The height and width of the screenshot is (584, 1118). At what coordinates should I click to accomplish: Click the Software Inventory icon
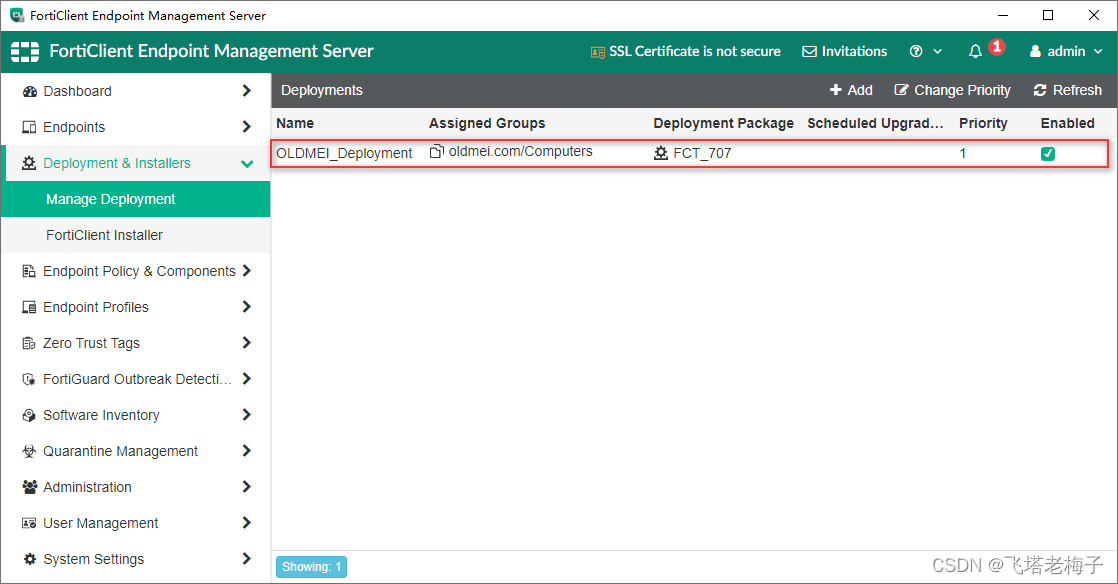pyautogui.click(x=29, y=415)
